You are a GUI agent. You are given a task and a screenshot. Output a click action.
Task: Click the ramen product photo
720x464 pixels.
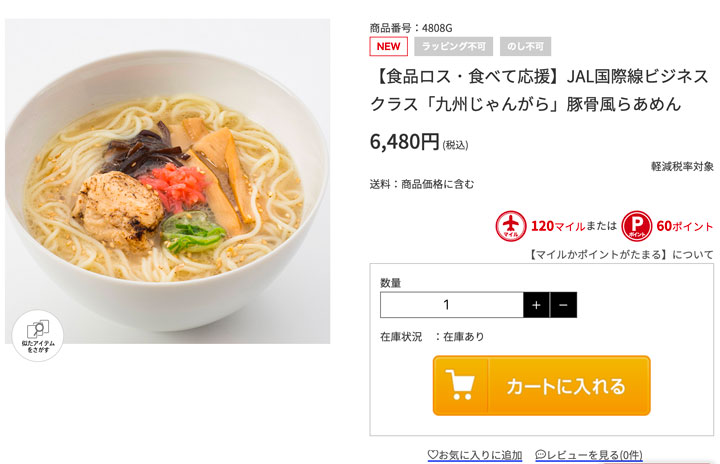pos(167,181)
